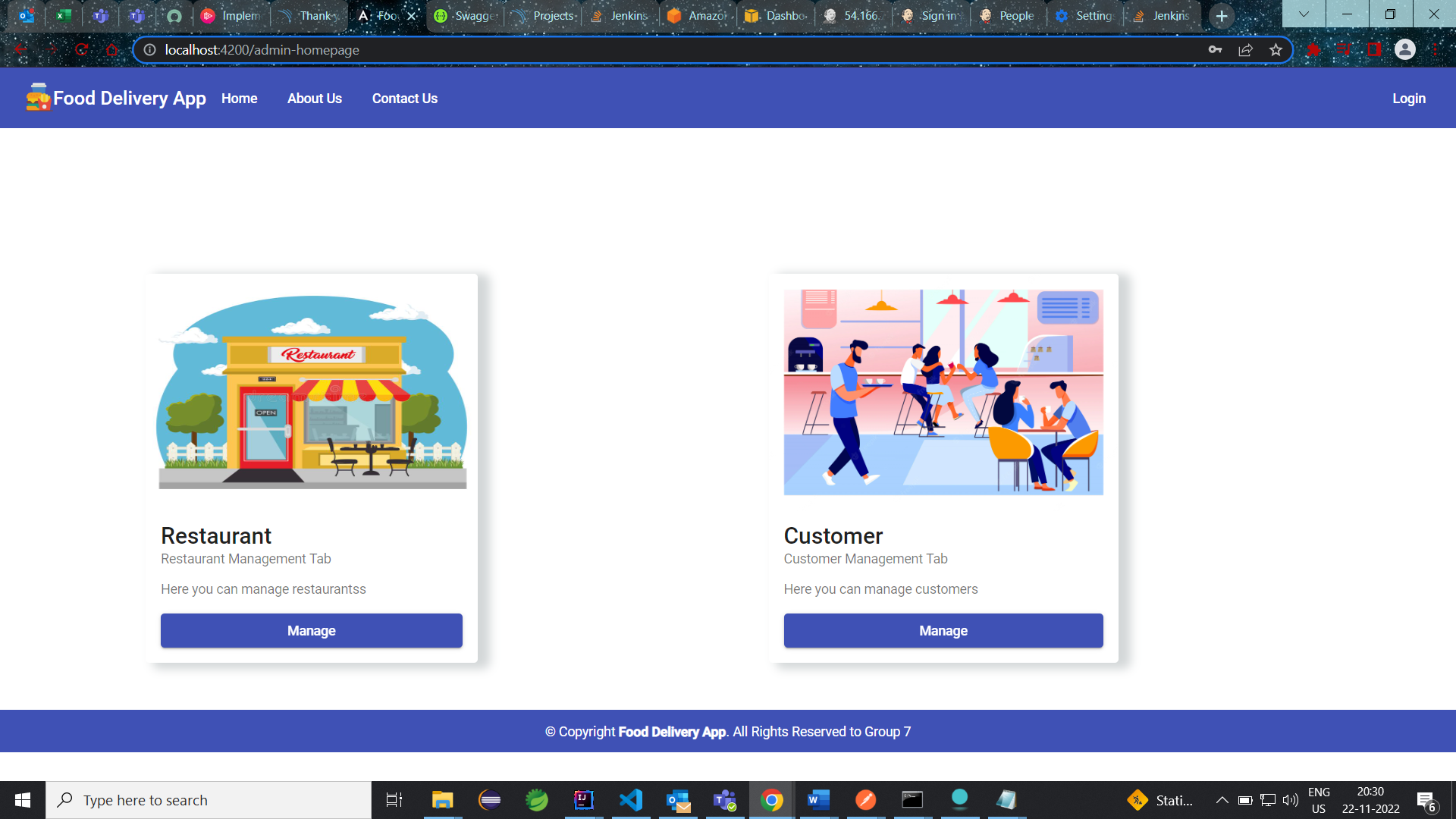Viewport: 1456px width, 819px height.
Task: Switch to the Swagger tab
Action: pyautogui.click(x=466, y=16)
